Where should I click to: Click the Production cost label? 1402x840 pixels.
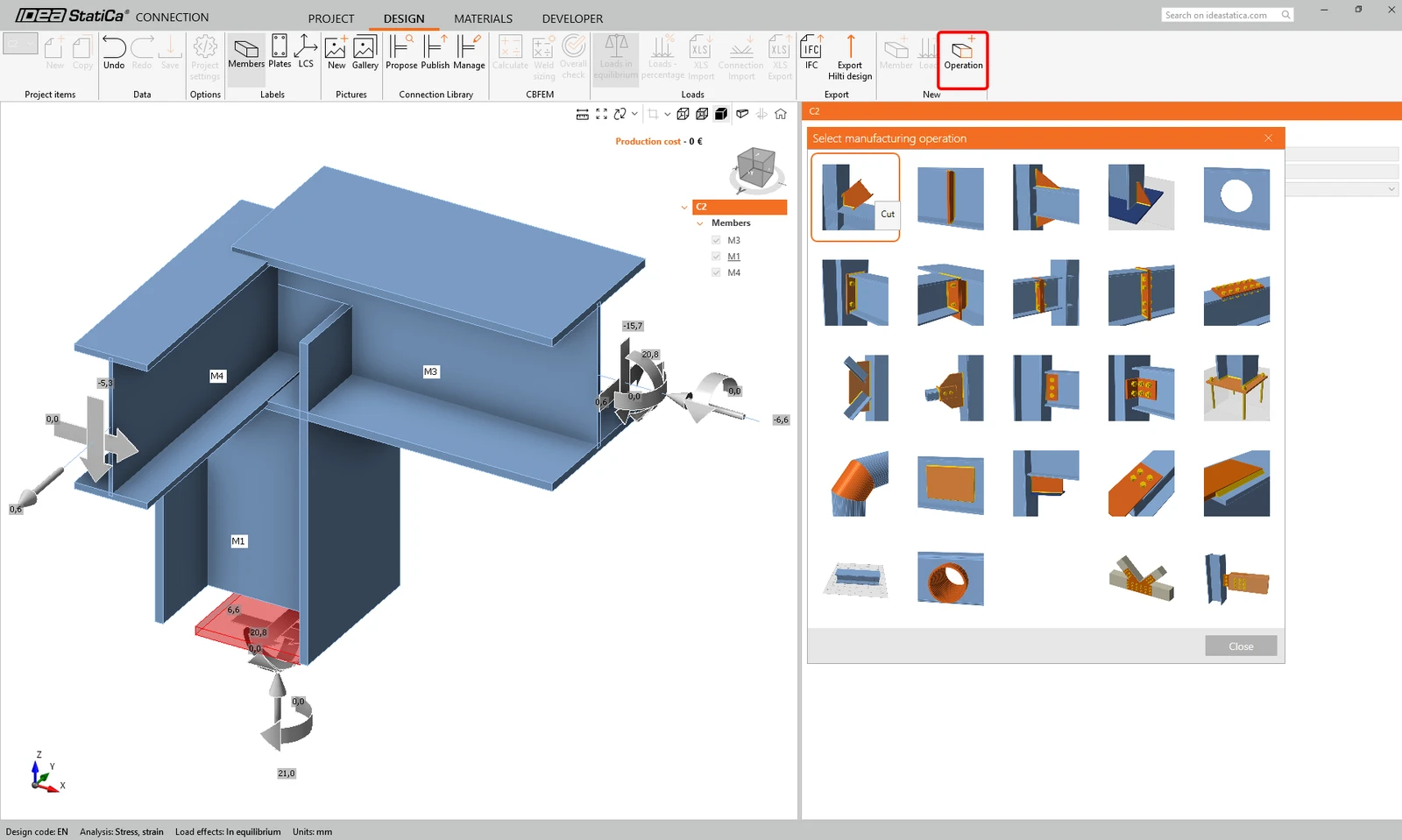click(x=648, y=142)
